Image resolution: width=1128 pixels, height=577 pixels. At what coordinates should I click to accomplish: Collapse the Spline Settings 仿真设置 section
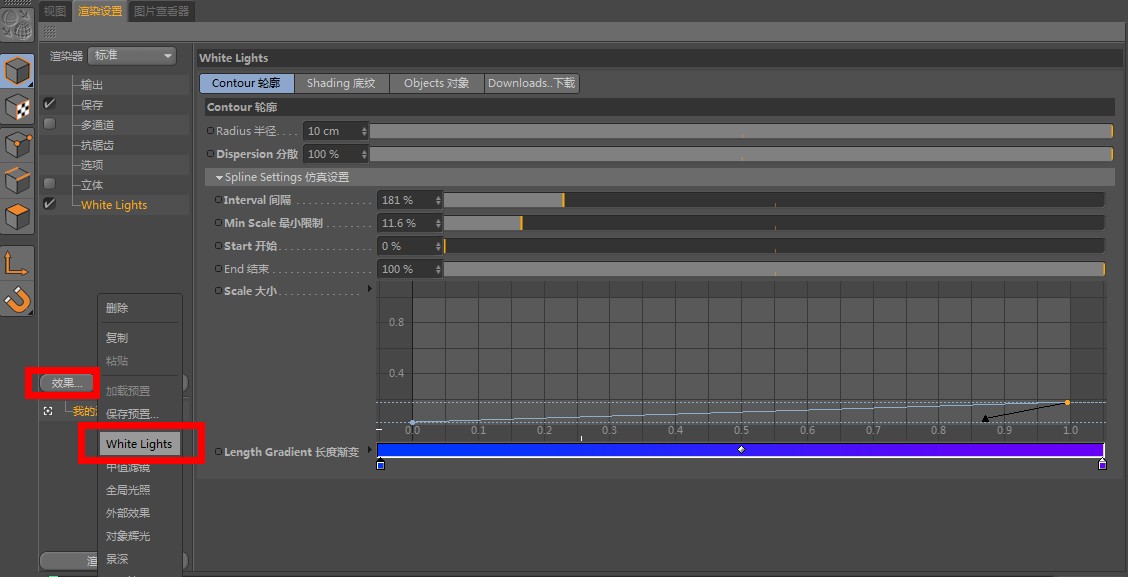[x=219, y=177]
